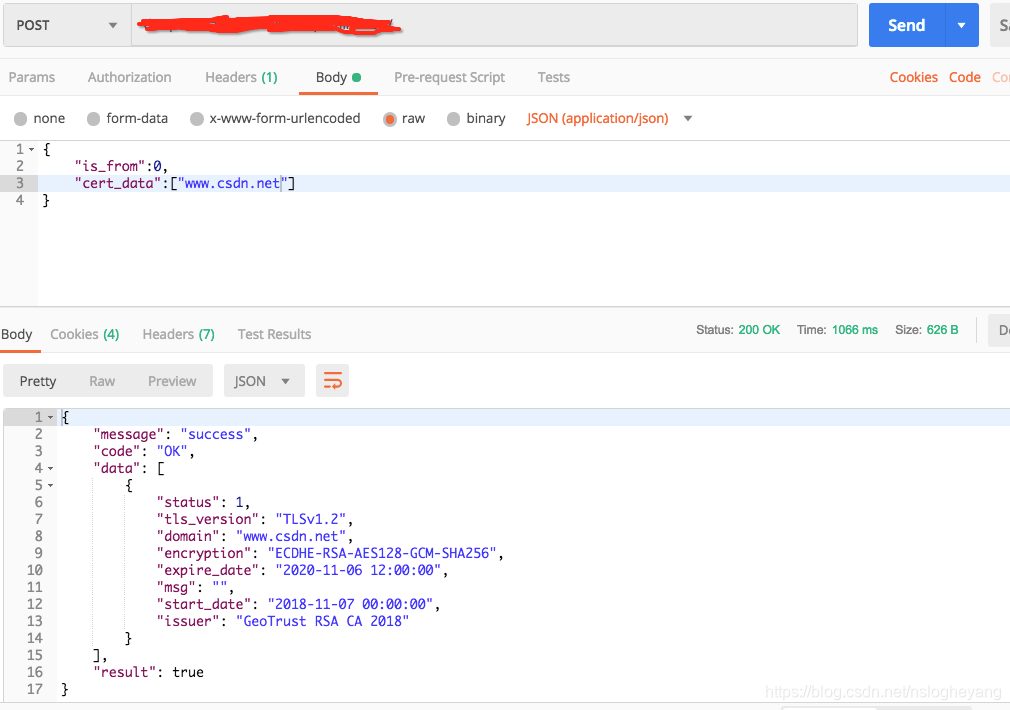The height and width of the screenshot is (710, 1010).
Task: Click the "result": true response line
Action: (148, 672)
